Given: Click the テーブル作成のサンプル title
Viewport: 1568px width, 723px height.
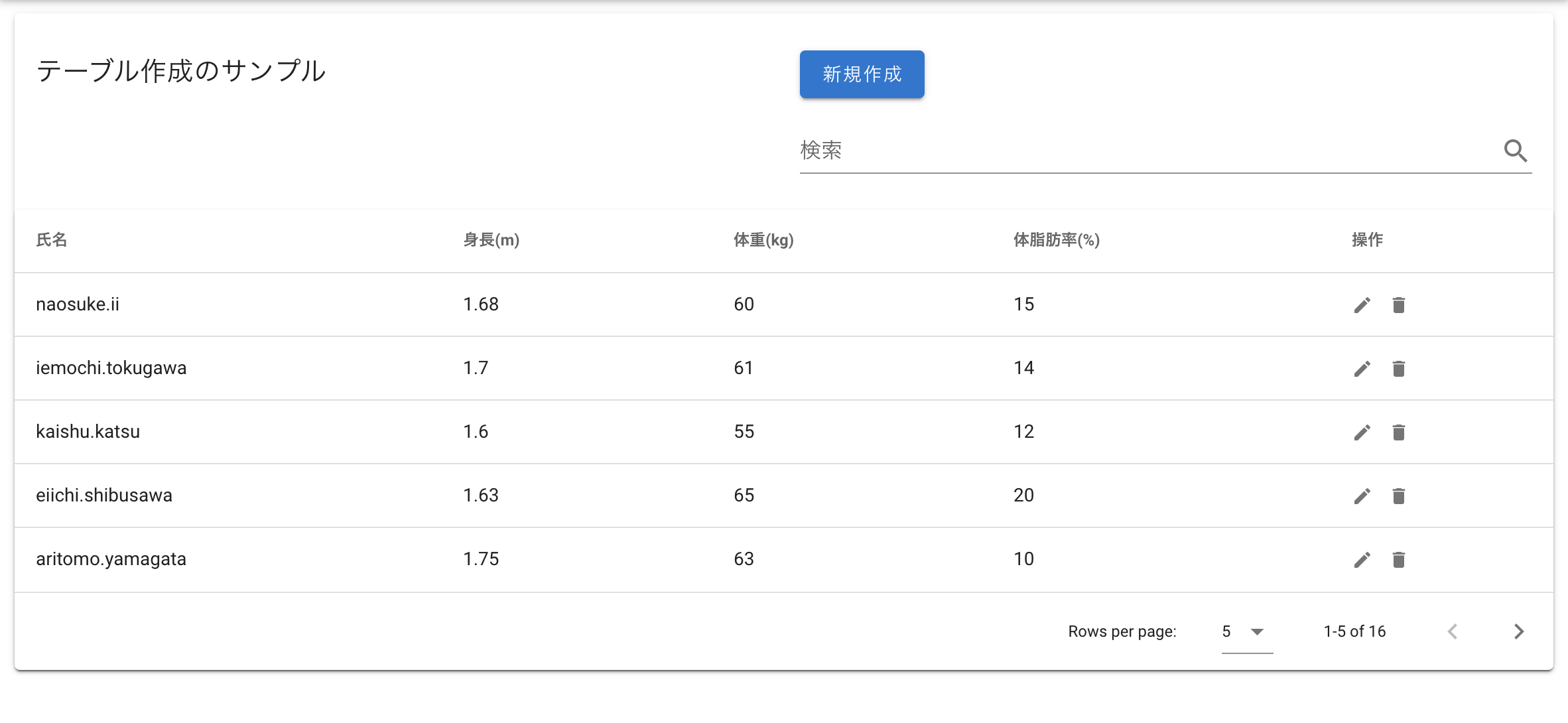Looking at the screenshot, I should (x=180, y=71).
